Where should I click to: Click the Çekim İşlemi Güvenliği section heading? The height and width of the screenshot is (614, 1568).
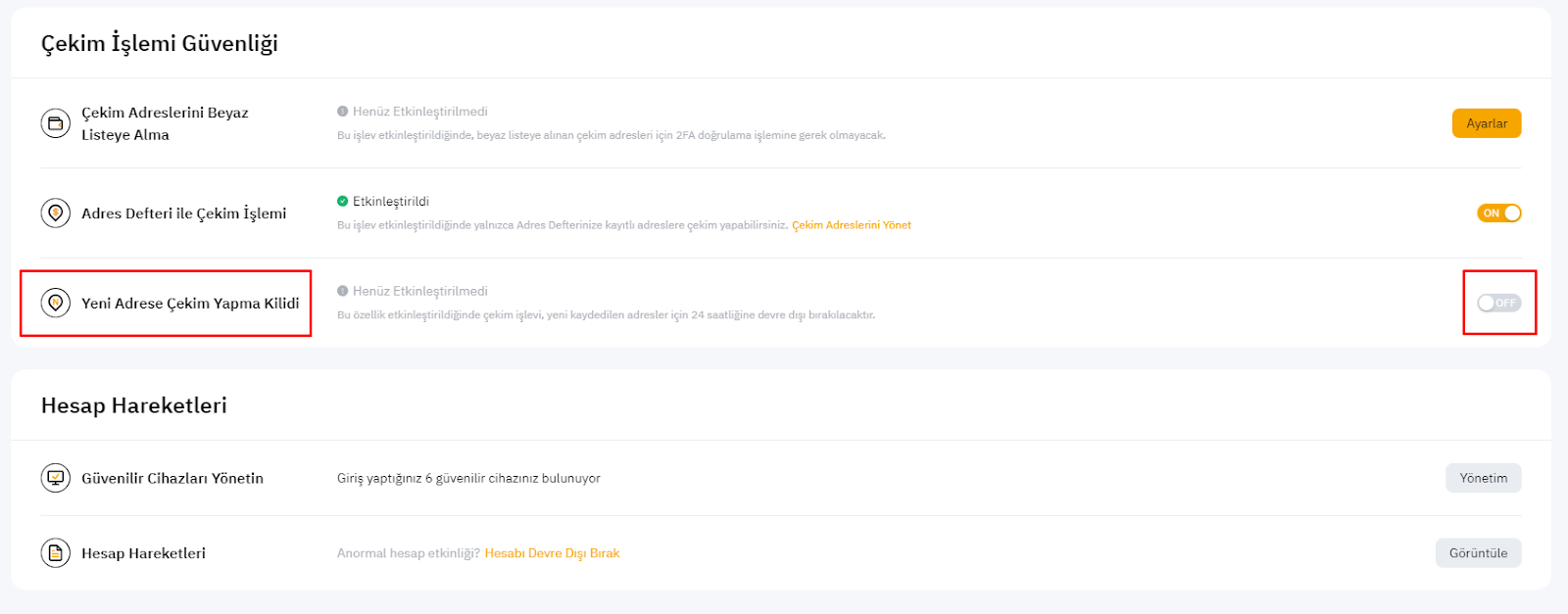pyautogui.click(x=160, y=43)
